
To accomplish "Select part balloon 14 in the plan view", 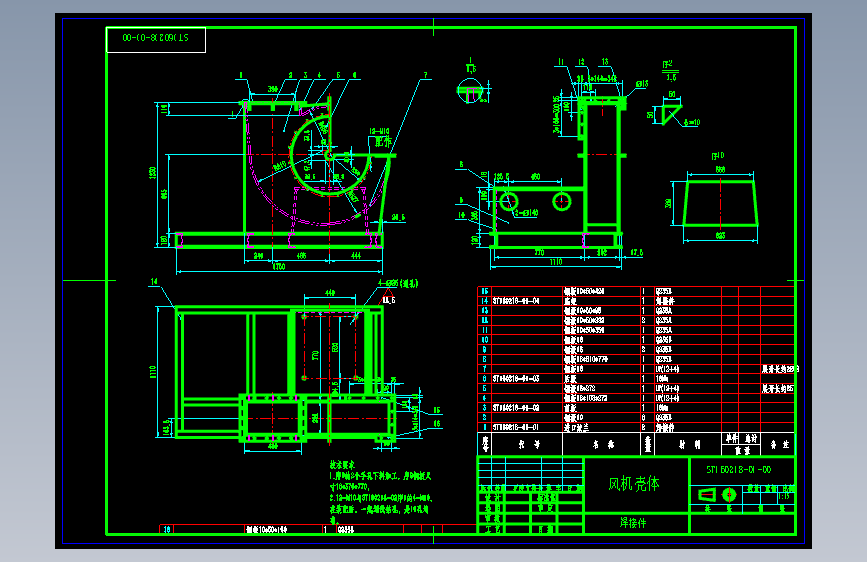I will point(154,282).
